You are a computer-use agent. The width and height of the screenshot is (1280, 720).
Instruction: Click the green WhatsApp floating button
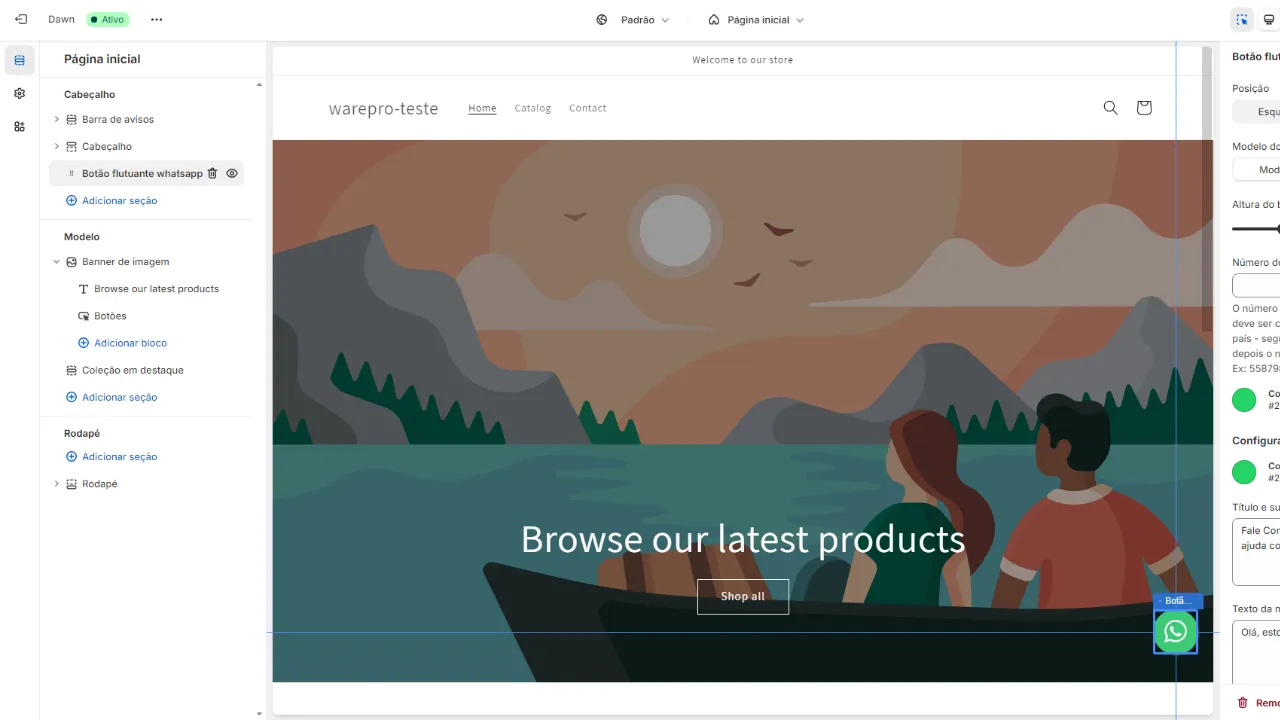pos(1175,632)
